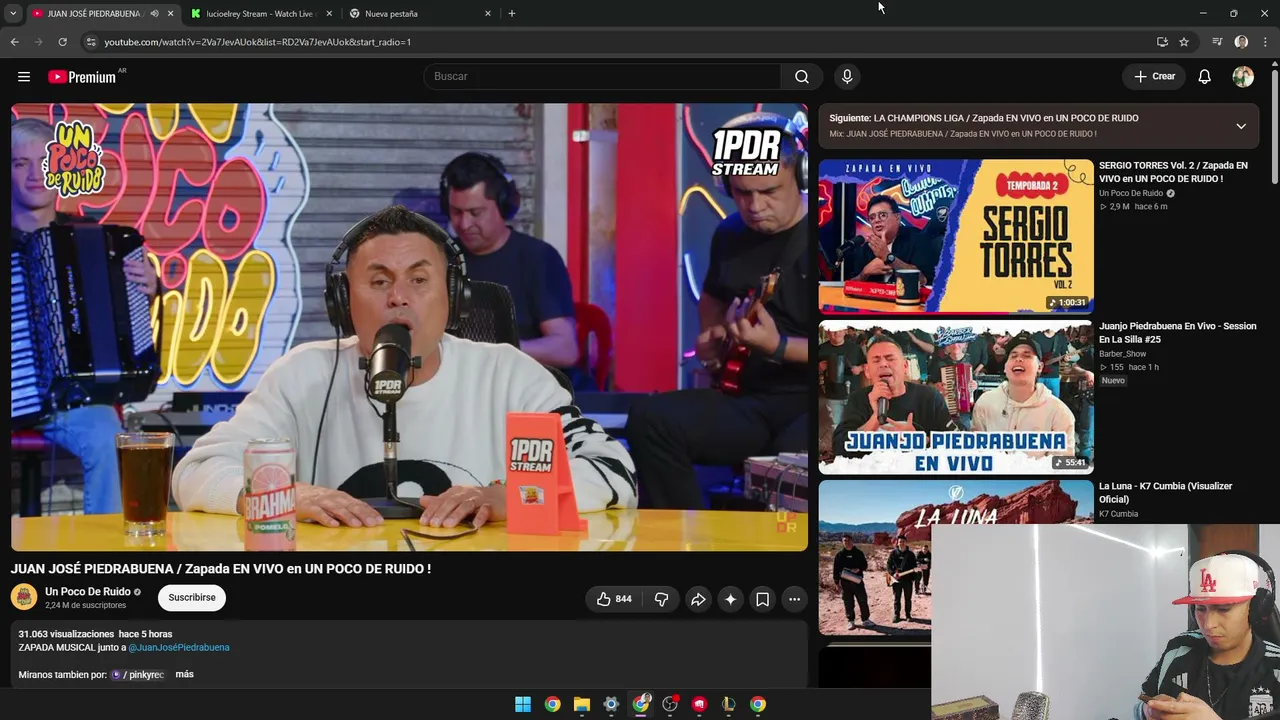Open La Luna - K7 Cumbia title
This screenshot has height=720, width=1280.
(x=1165, y=492)
